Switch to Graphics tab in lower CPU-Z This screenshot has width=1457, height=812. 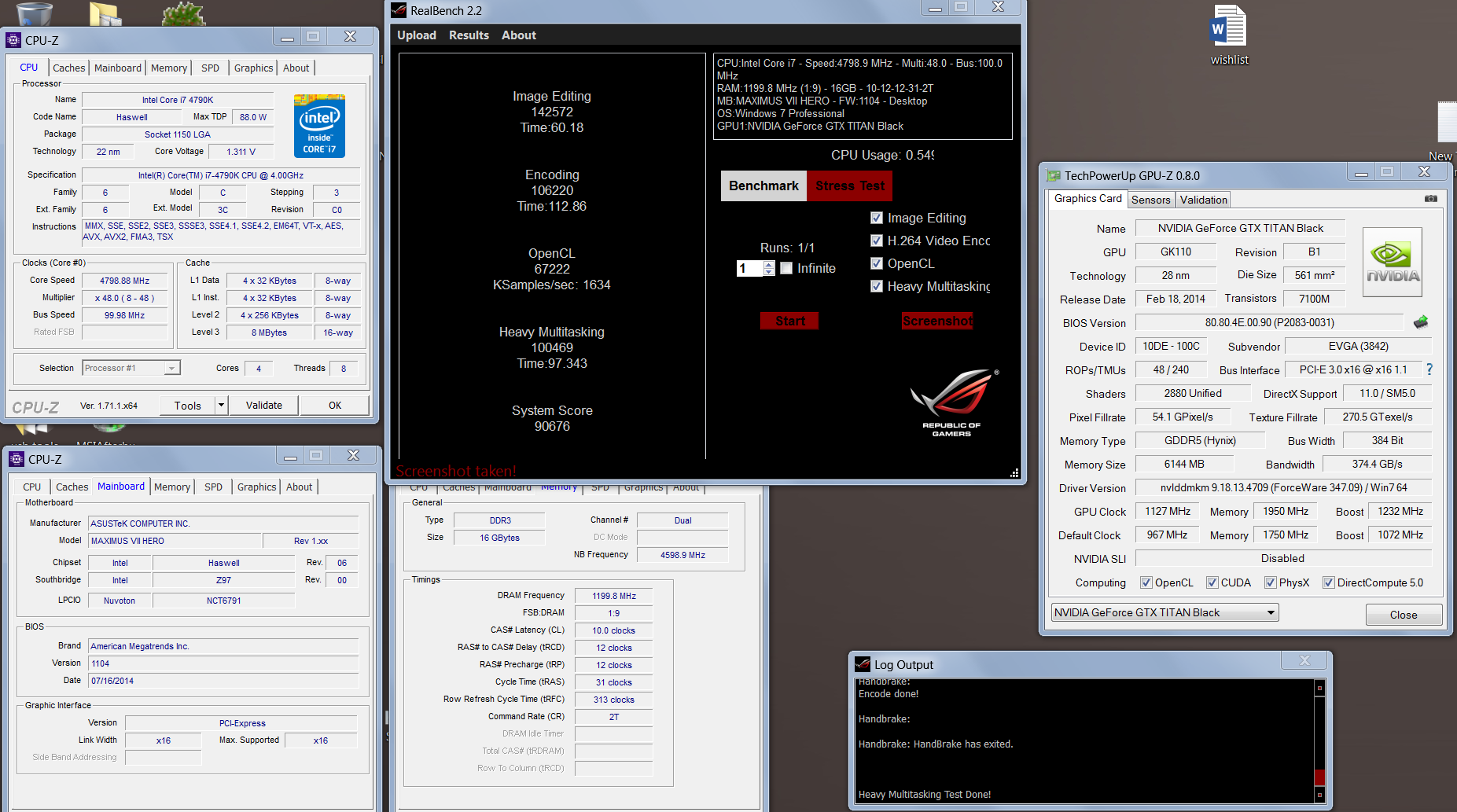coord(256,487)
